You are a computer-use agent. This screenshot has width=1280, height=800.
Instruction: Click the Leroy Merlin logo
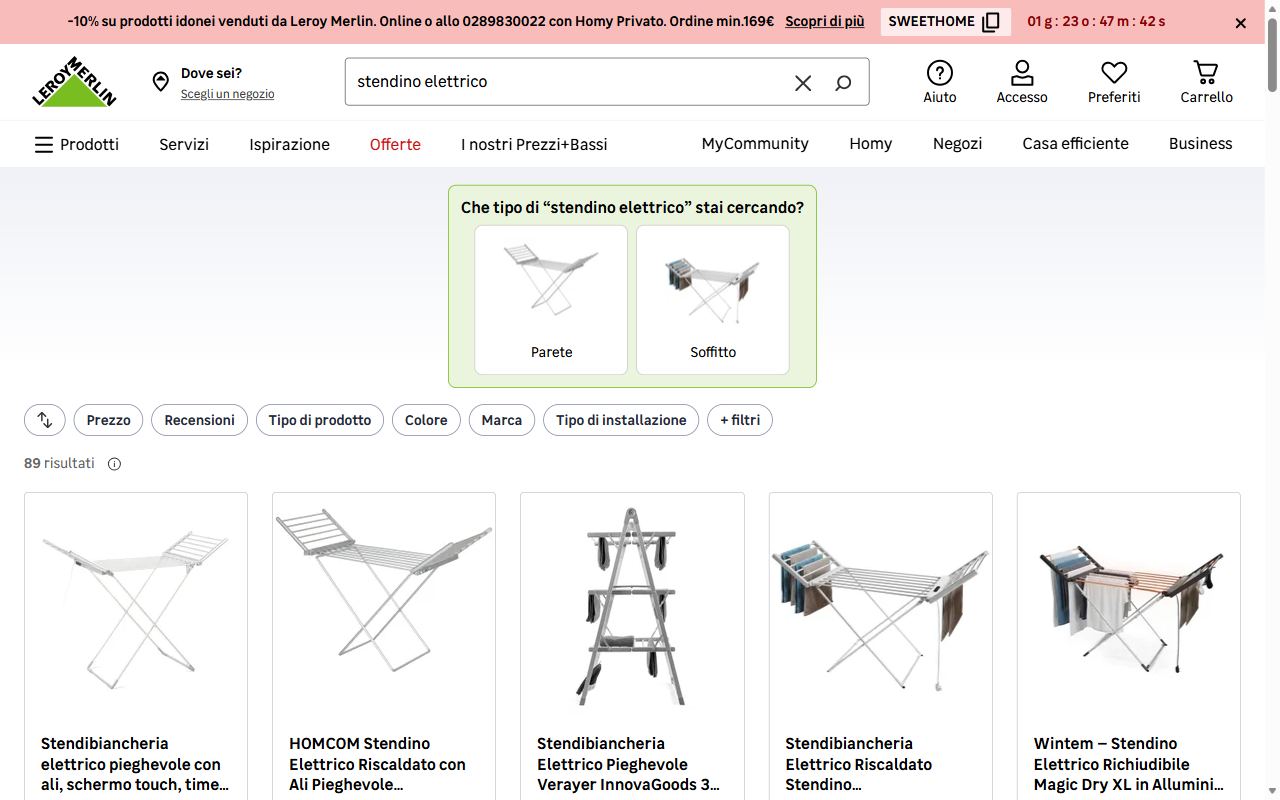[x=74, y=81]
